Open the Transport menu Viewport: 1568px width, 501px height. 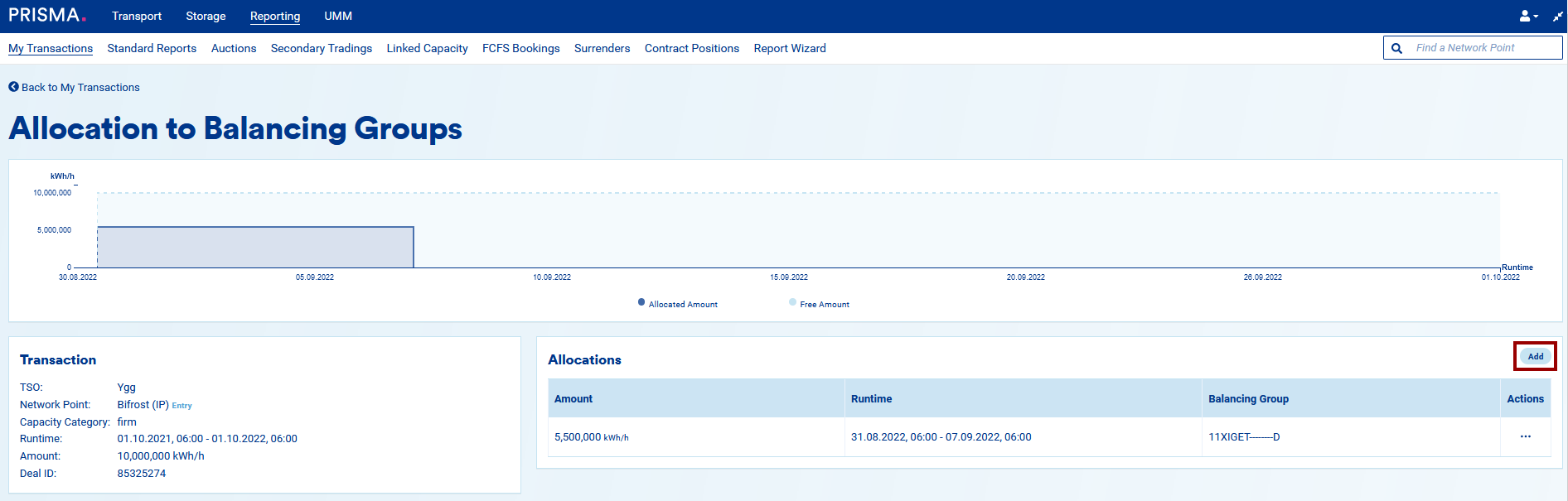click(x=137, y=16)
